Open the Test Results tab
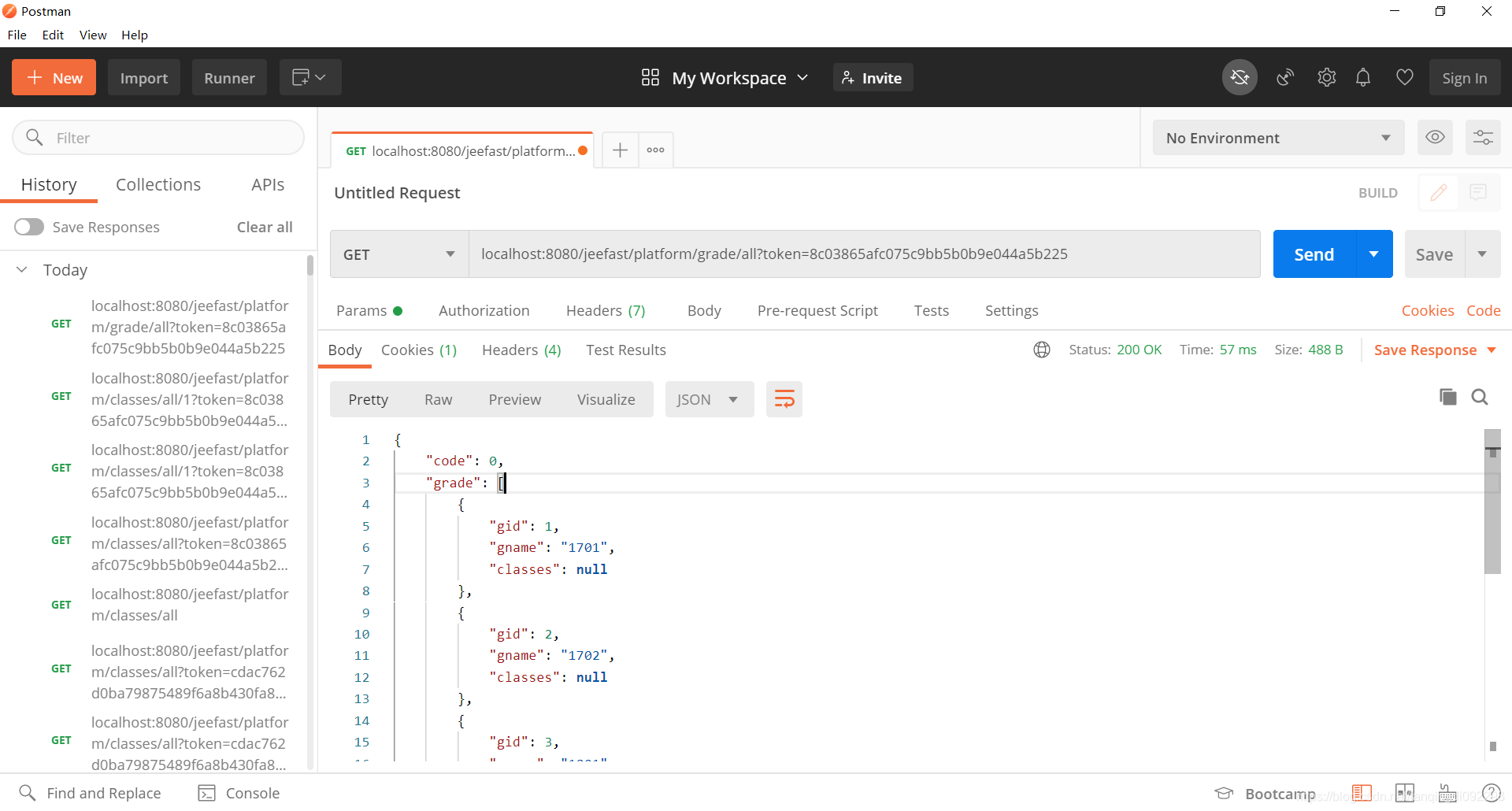 [626, 350]
